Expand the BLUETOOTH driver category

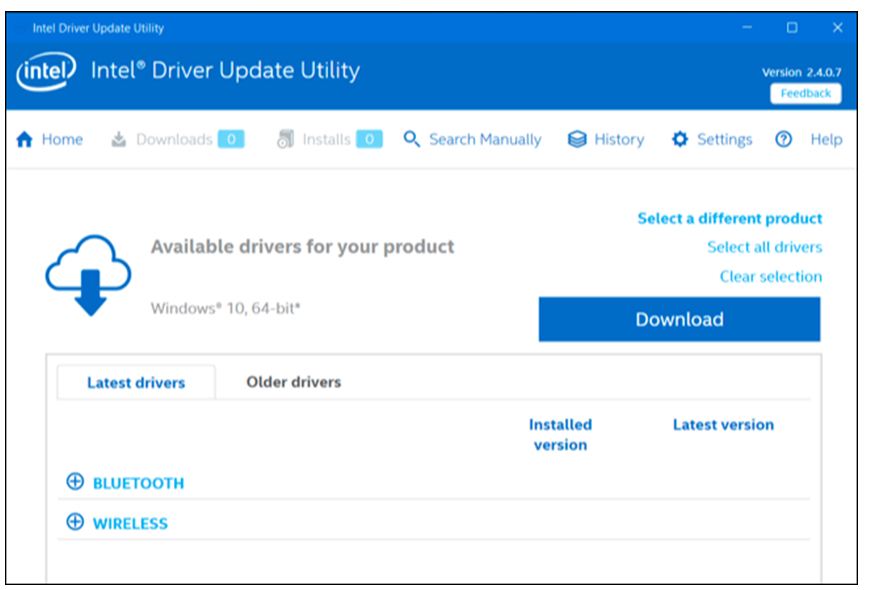[x=75, y=481]
